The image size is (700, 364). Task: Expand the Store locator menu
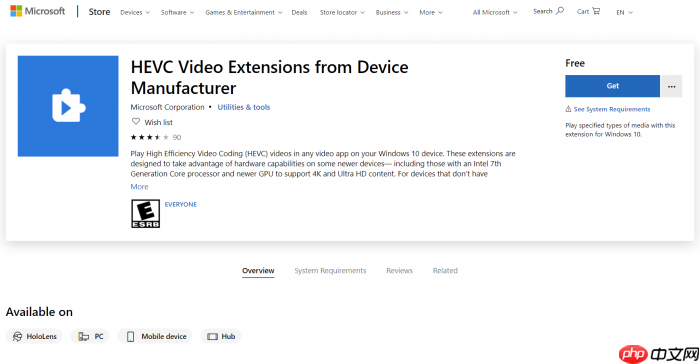tap(342, 13)
